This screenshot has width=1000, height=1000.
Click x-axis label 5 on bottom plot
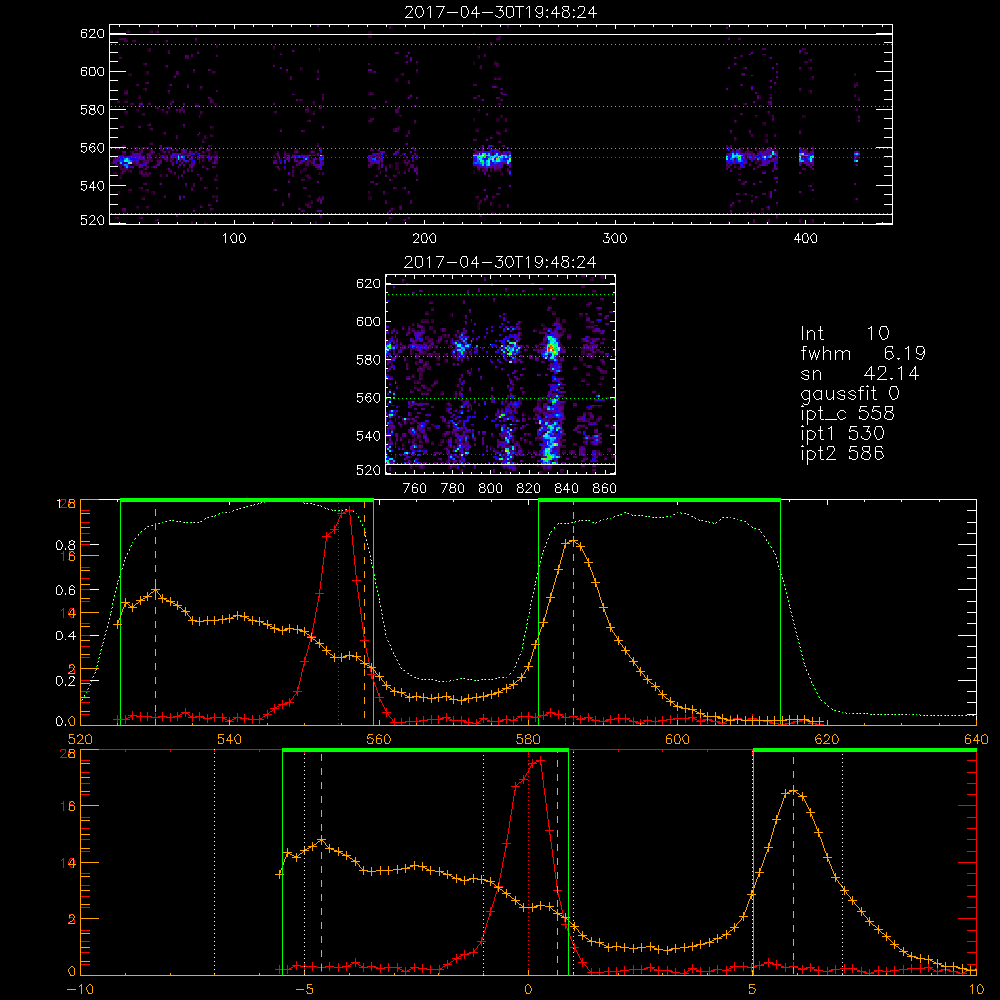[752, 989]
